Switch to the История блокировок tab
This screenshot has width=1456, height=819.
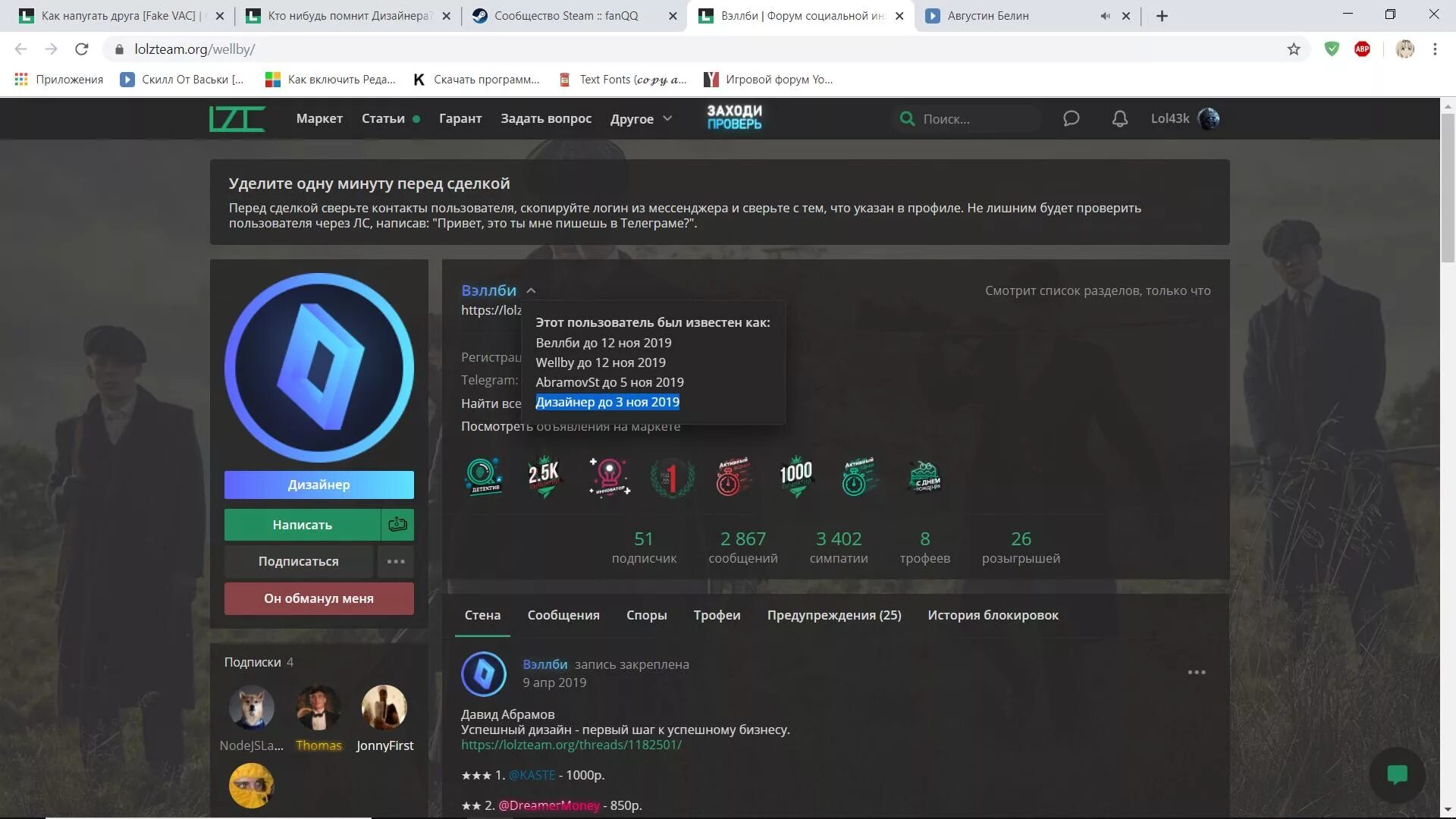pos(993,615)
